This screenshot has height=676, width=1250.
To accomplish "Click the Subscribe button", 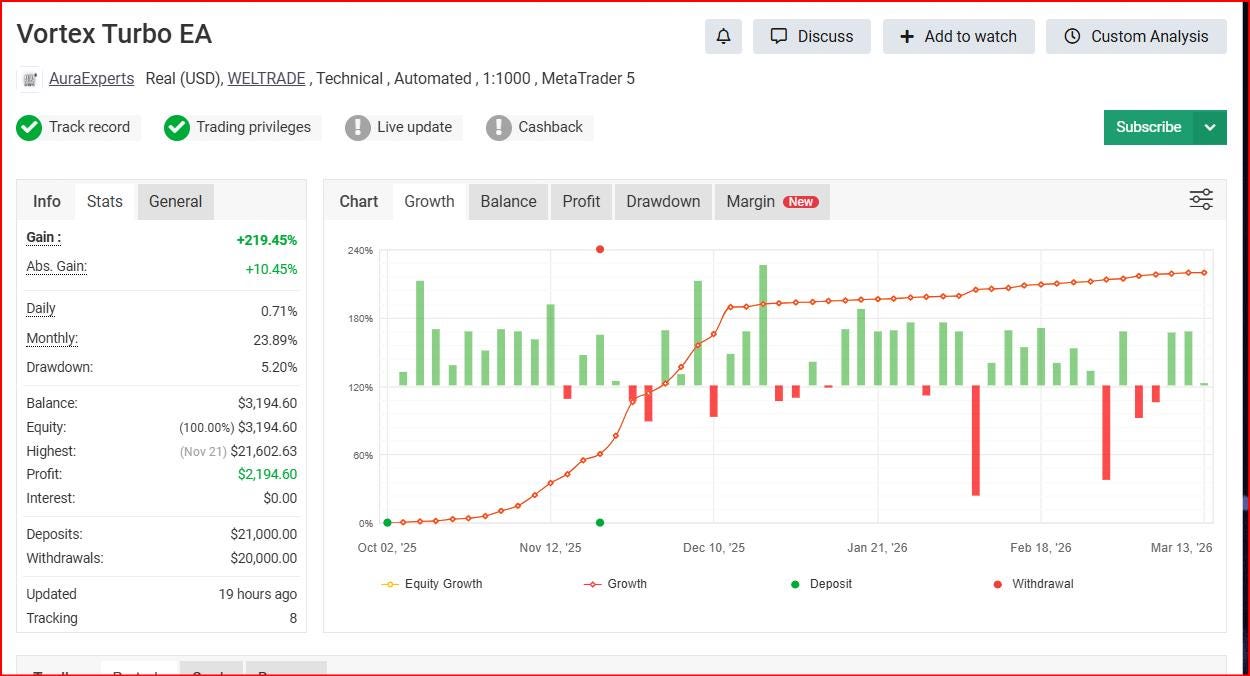I will [x=1148, y=127].
